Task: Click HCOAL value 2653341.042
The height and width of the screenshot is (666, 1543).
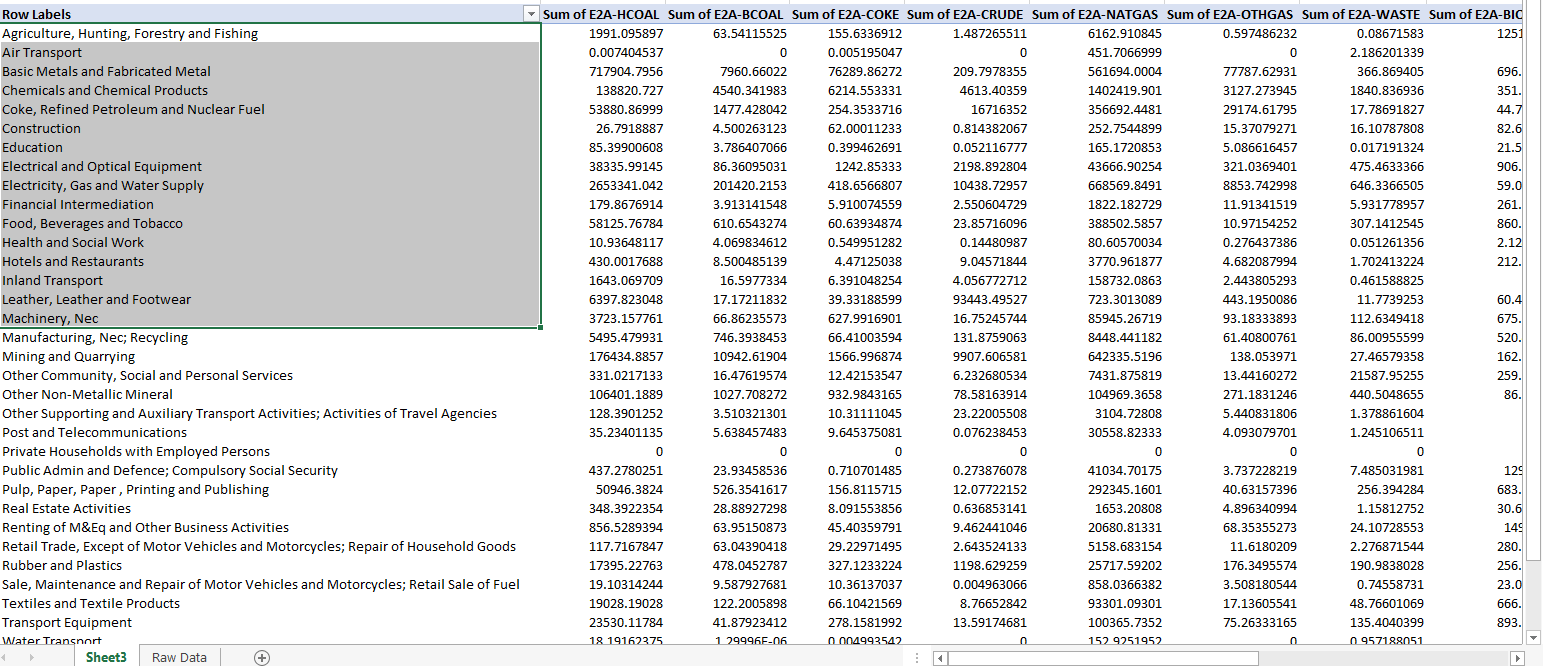Action: (626, 186)
